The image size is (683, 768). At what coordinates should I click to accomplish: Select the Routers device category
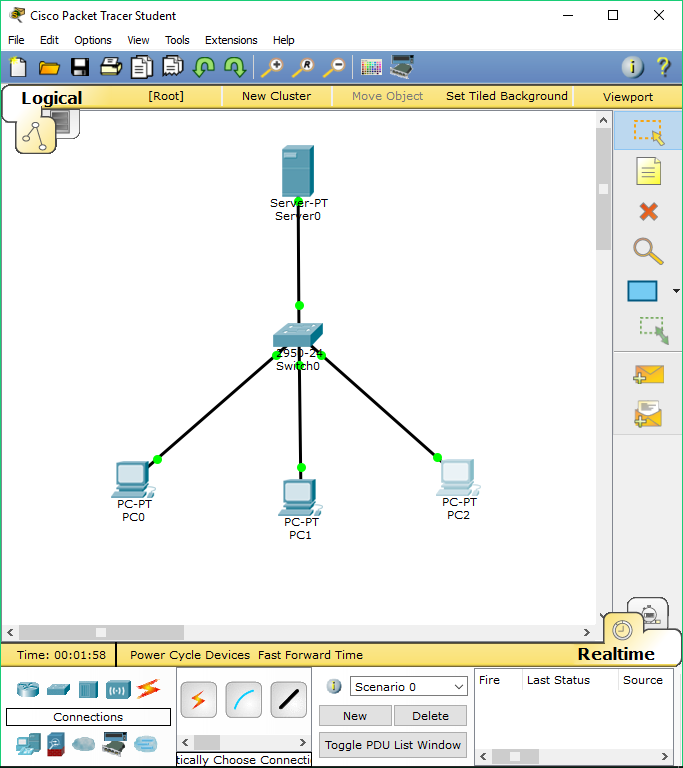27,689
